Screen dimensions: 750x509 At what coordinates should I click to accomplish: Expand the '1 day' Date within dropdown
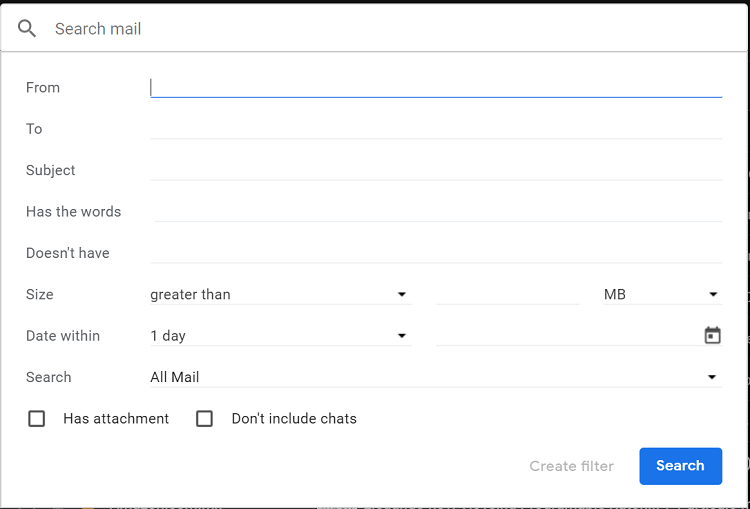click(x=279, y=336)
